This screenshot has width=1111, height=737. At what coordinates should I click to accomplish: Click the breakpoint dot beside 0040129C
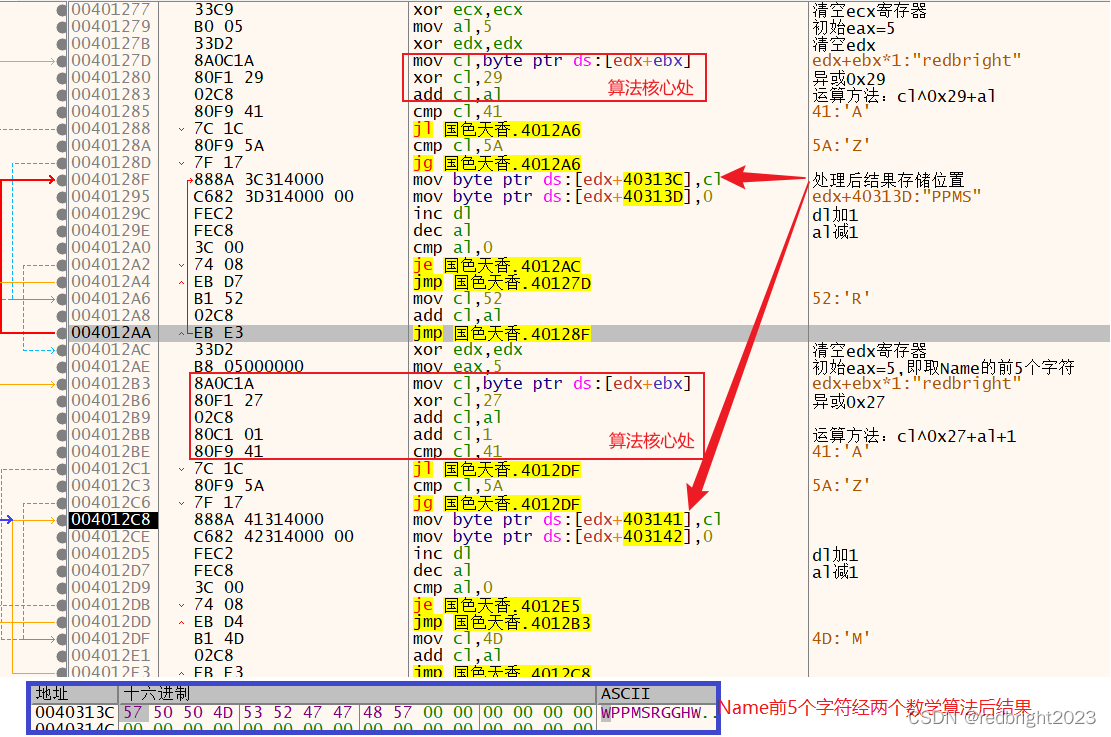click(x=61, y=214)
